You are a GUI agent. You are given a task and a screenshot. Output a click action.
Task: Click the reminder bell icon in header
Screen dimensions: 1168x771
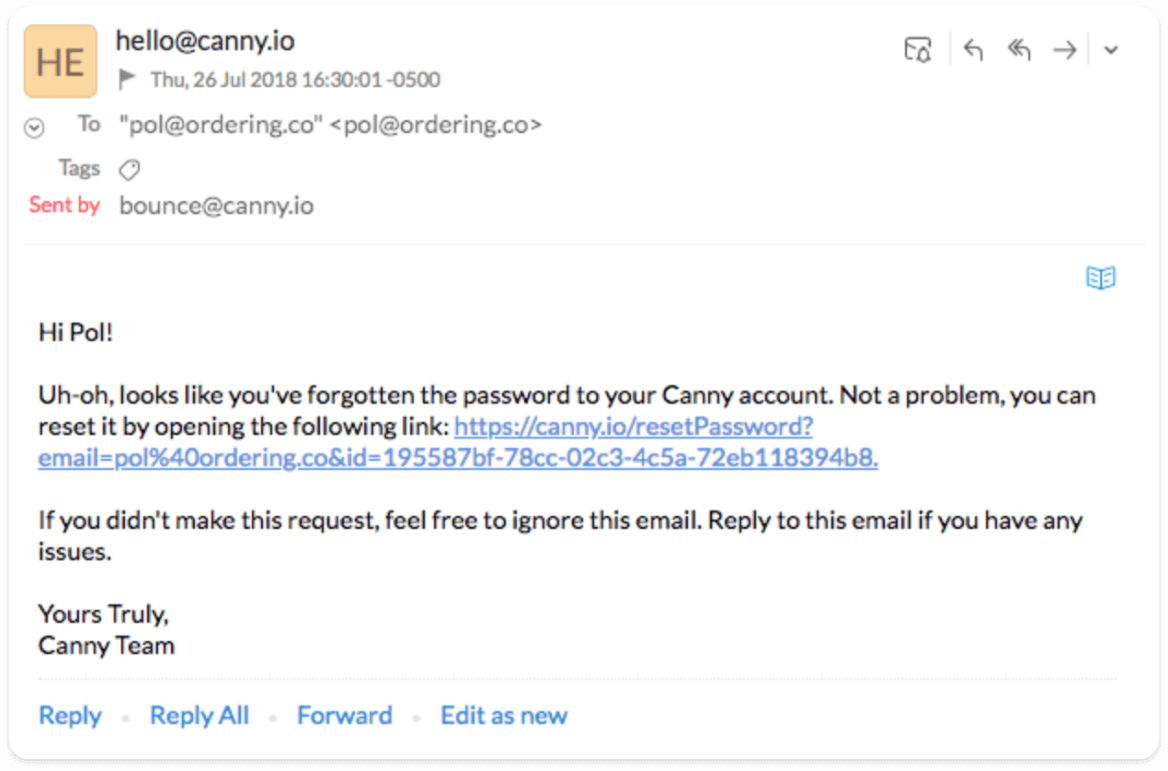click(x=918, y=50)
